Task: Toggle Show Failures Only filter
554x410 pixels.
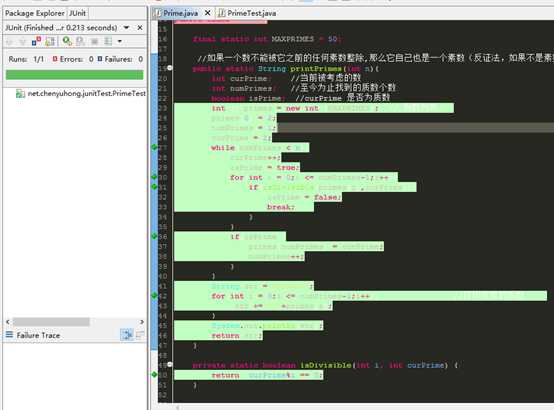Action: pos(36,41)
